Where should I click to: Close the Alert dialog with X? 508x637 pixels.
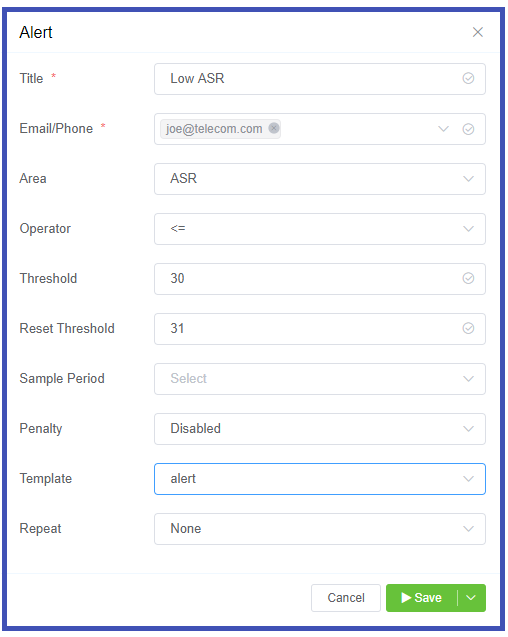[478, 32]
